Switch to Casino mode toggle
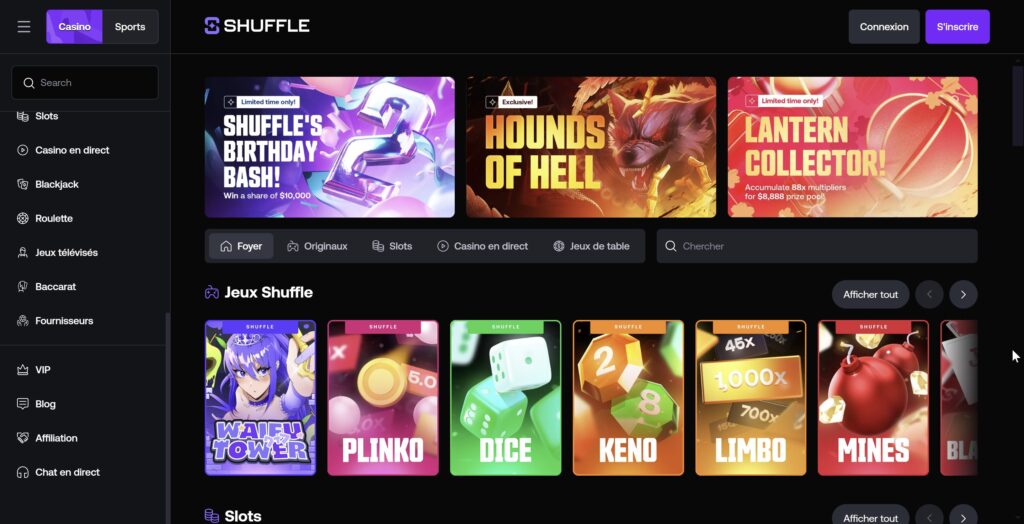 pyautogui.click(x=74, y=27)
